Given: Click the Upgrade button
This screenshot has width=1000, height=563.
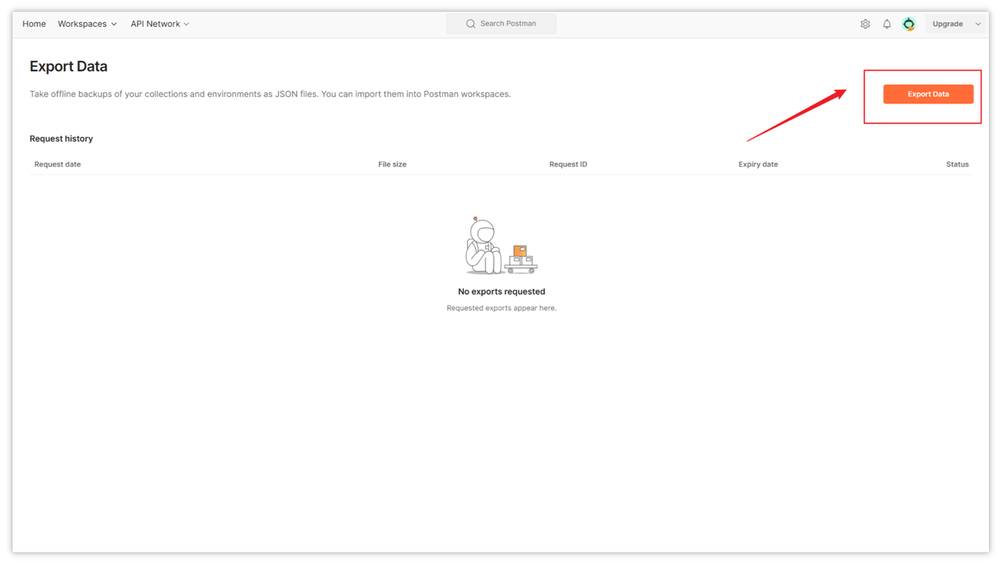Looking at the screenshot, I should [x=947, y=24].
